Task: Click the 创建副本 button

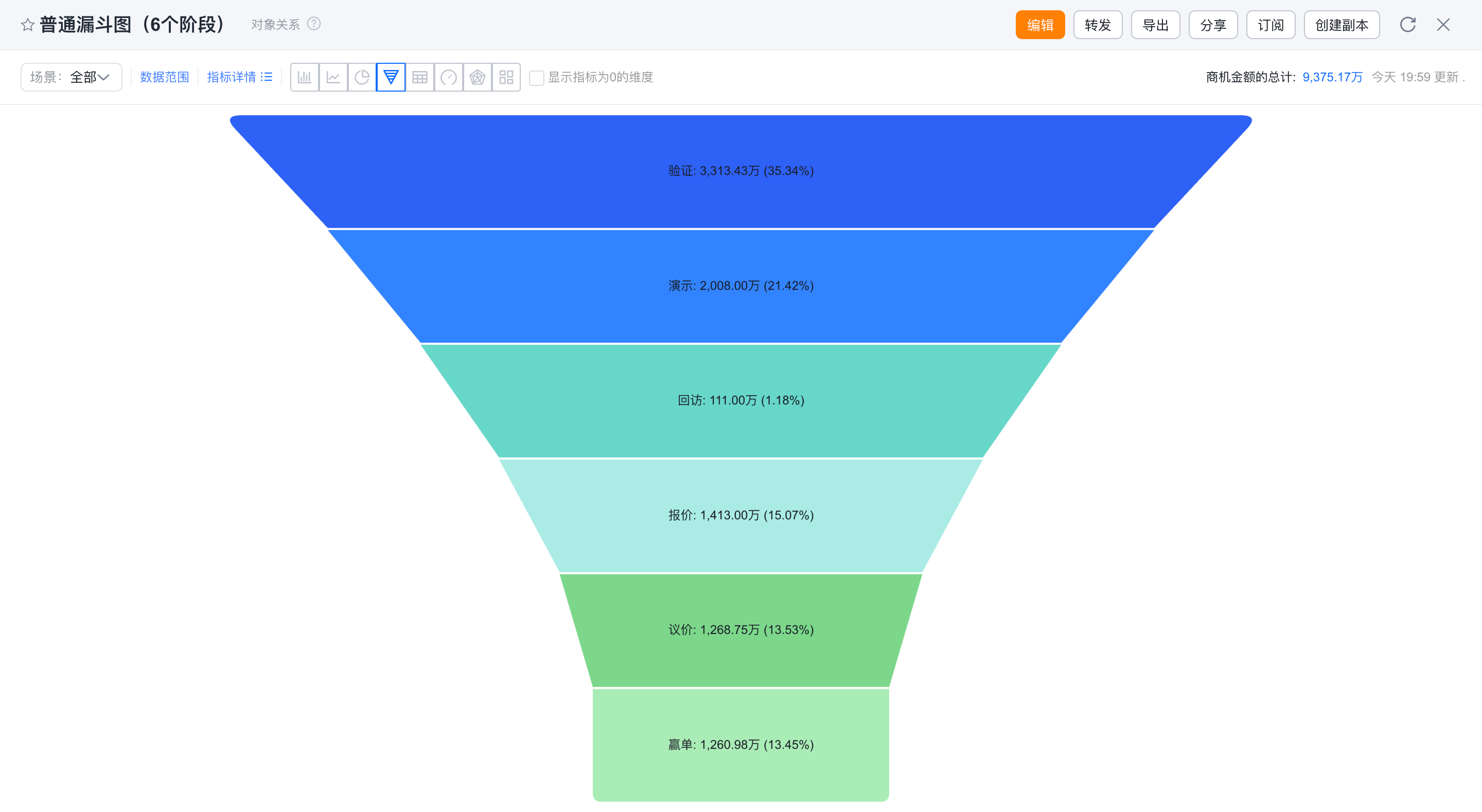Action: tap(1342, 25)
